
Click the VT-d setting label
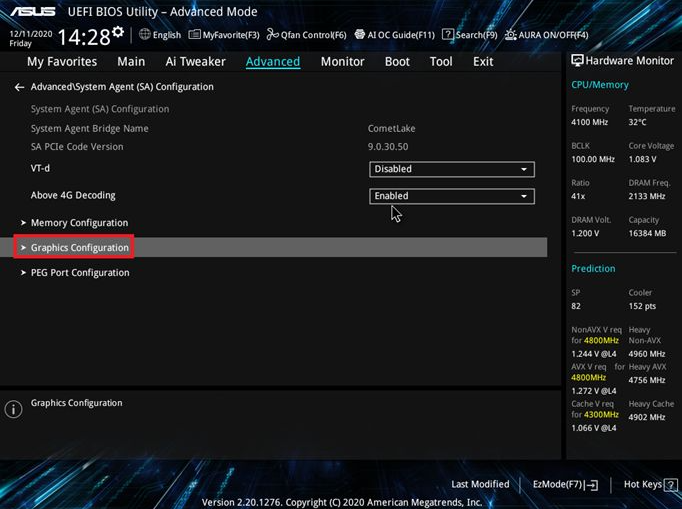40,168
